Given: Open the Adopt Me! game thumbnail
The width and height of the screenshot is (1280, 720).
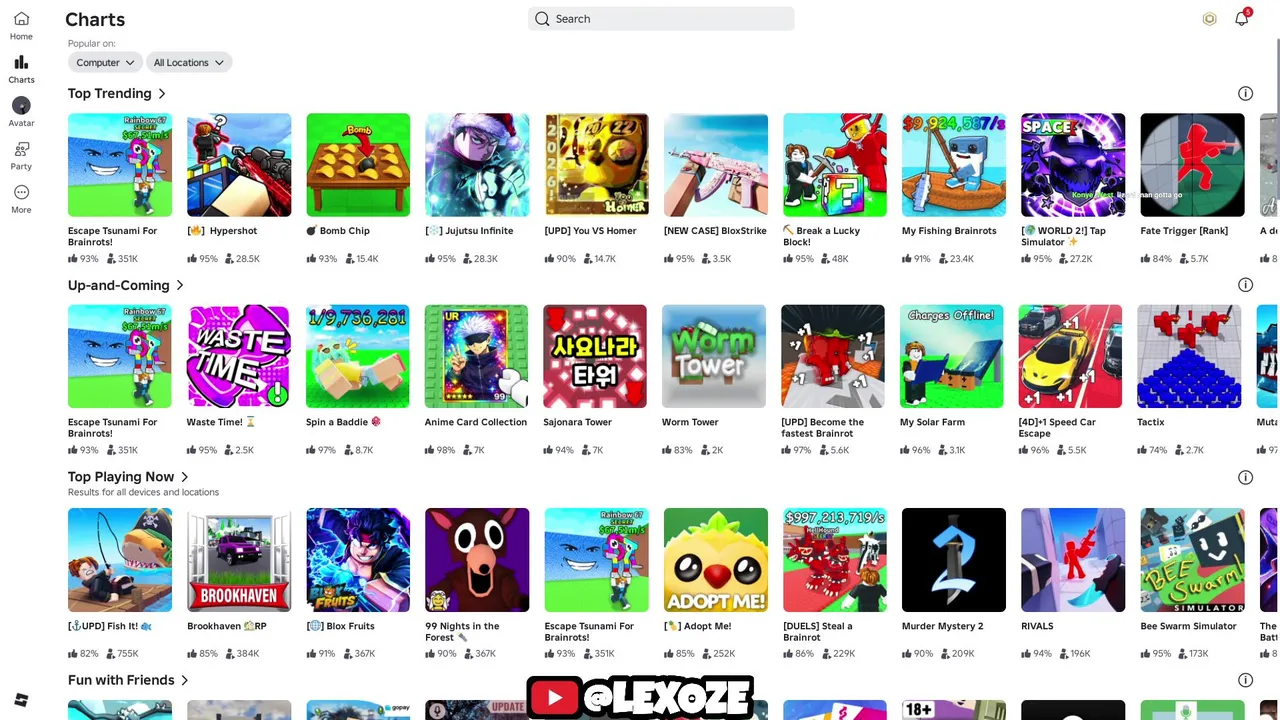Looking at the screenshot, I should click(x=716, y=560).
